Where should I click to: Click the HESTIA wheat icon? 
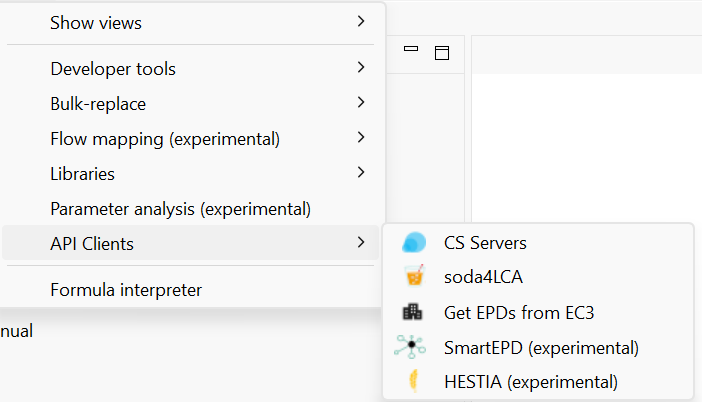pos(414,381)
